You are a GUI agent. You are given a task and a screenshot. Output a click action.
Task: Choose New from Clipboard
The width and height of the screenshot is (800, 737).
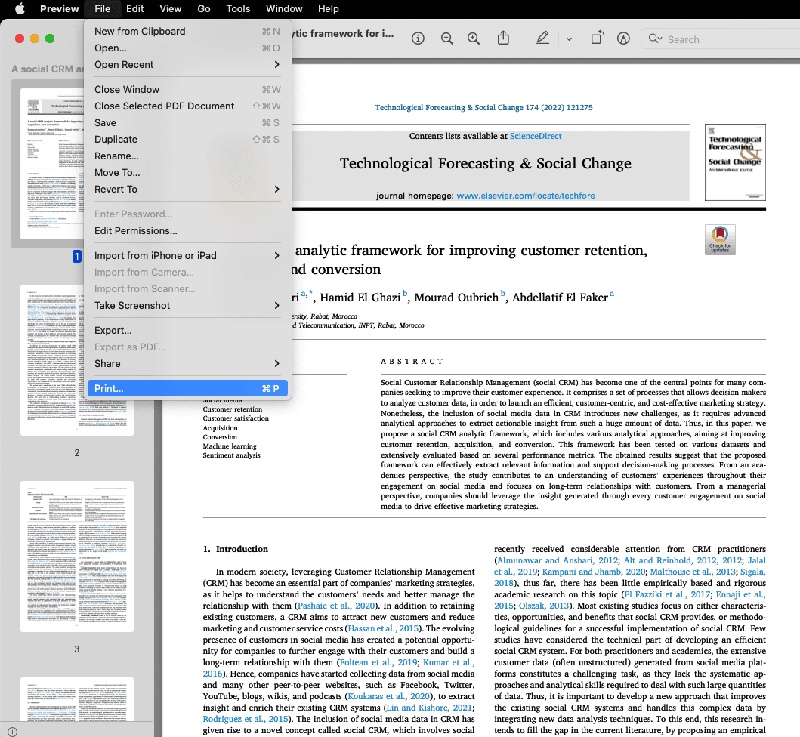tap(188, 31)
